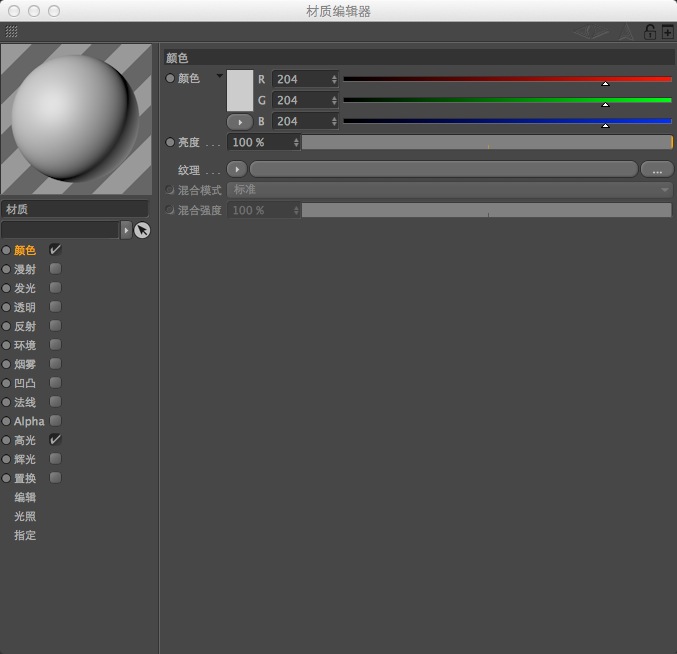This screenshot has width=677, height=654.
Task: Click the light gray color swatch
Action: pos(240,90)
